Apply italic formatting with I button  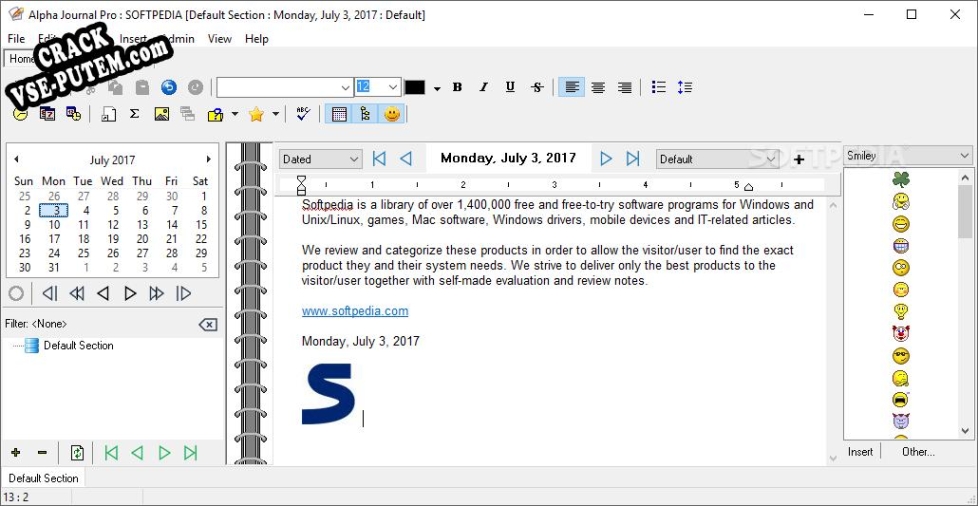[483, 87]
